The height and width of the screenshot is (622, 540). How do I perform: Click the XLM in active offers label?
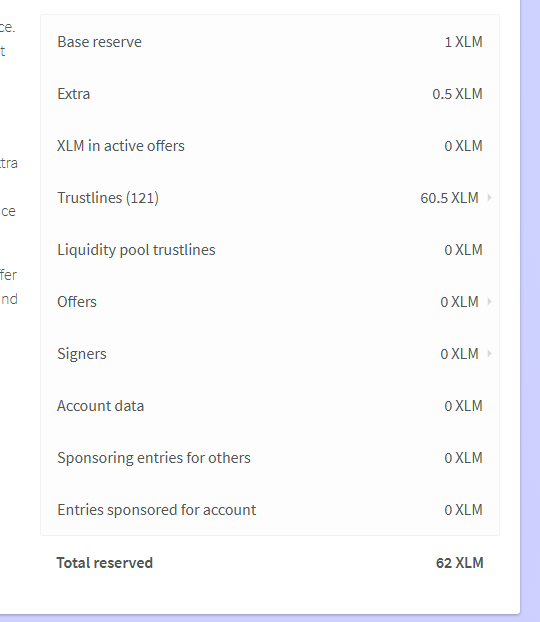121,146
